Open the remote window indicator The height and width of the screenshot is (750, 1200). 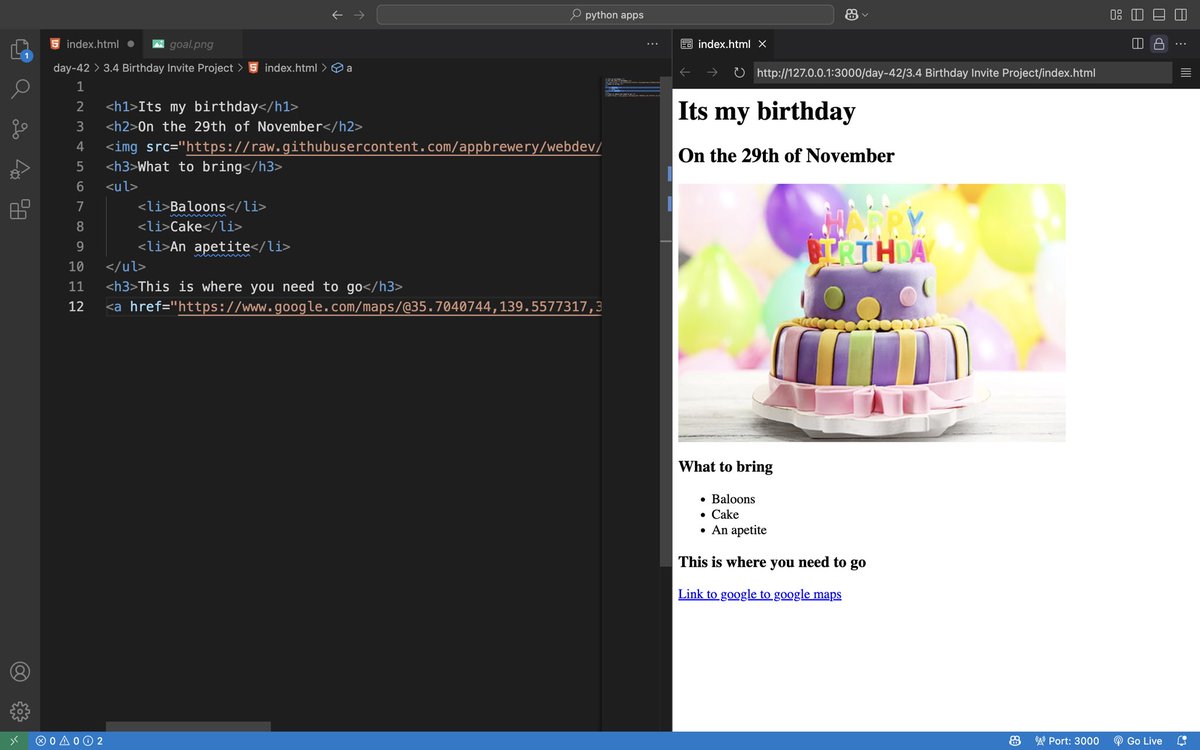13,741
